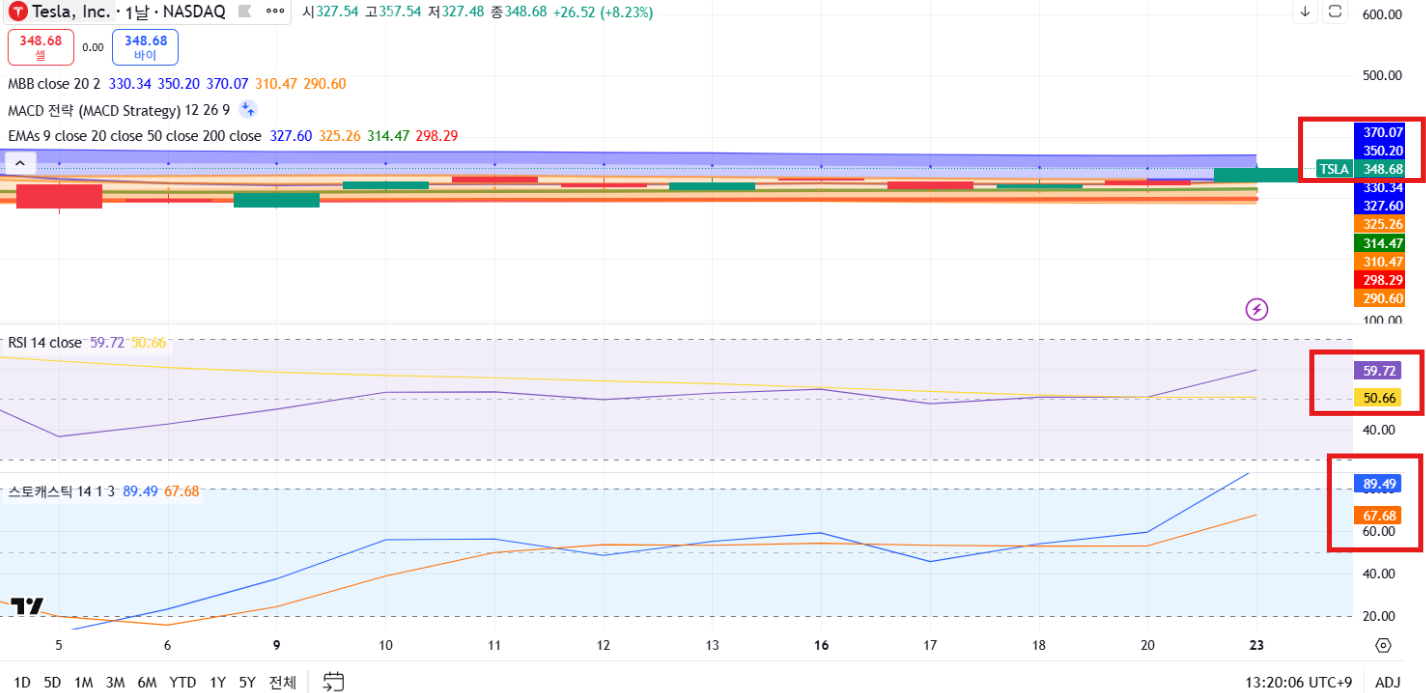Viewport: 1426px width, 693px height.
Task: Select the 3M time range
Action: click(115, 682)
